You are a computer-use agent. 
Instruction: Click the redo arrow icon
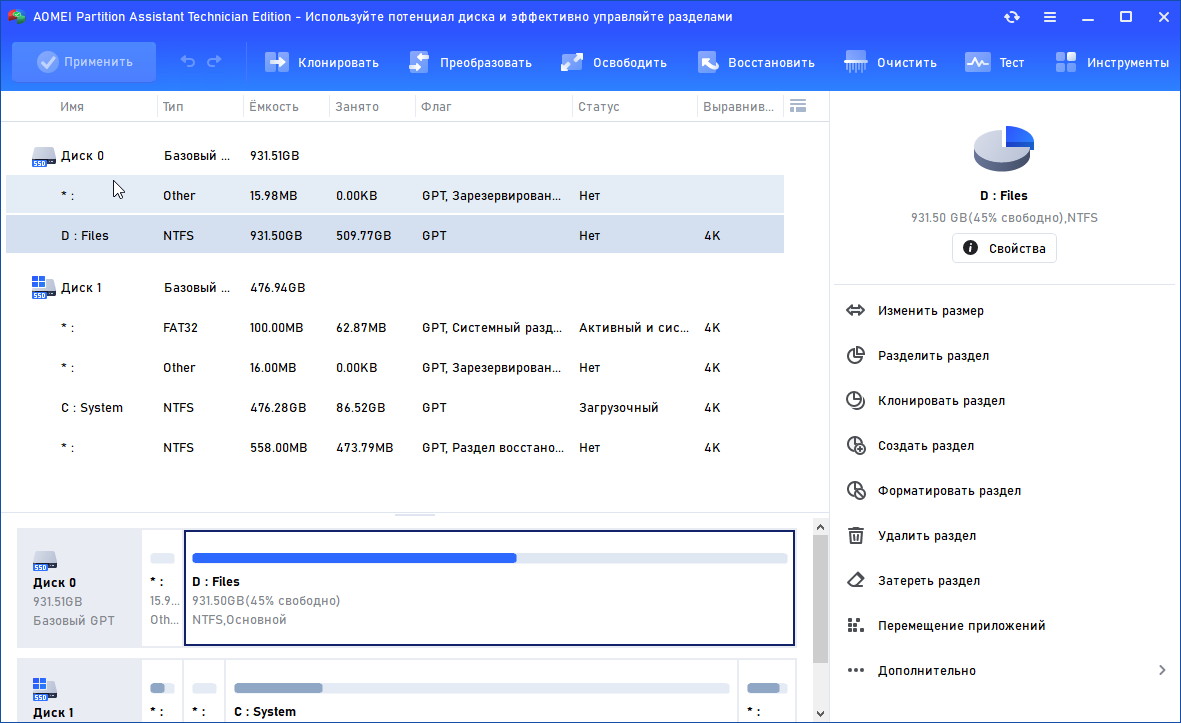pos(215,62)
